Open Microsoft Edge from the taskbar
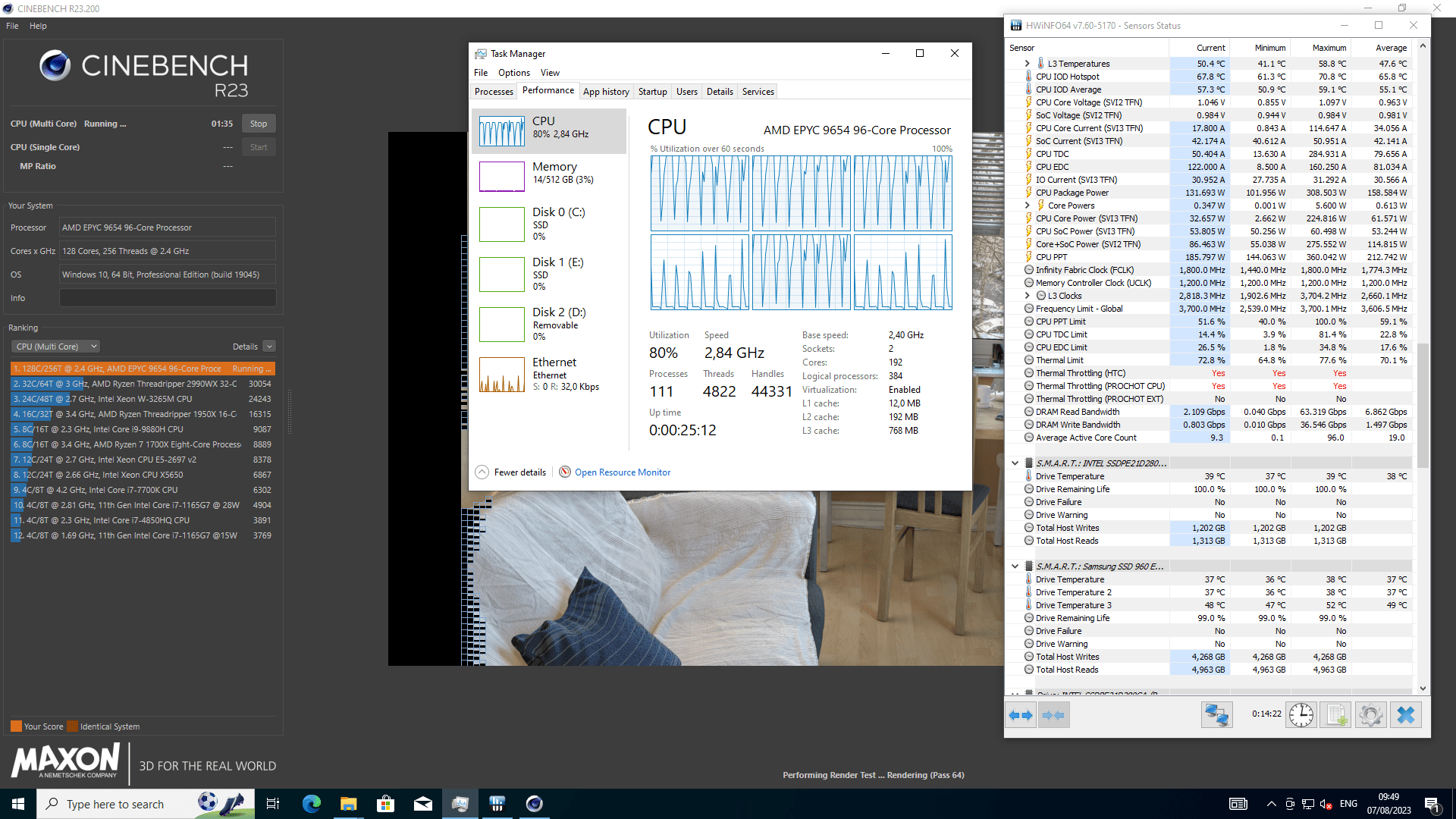 (311, 804)
